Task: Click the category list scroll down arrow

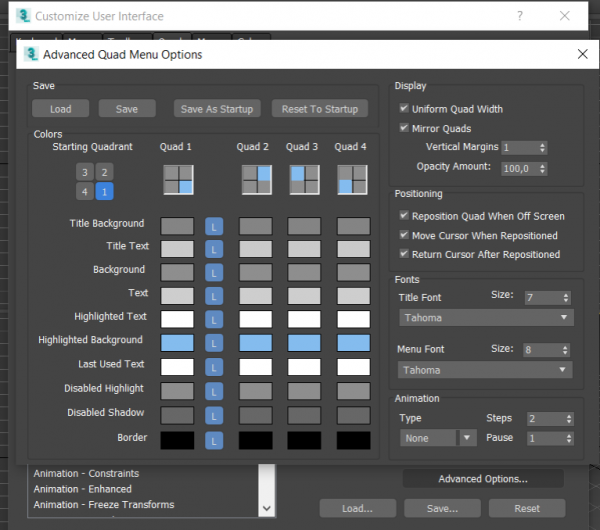Action: click(267, 508)
